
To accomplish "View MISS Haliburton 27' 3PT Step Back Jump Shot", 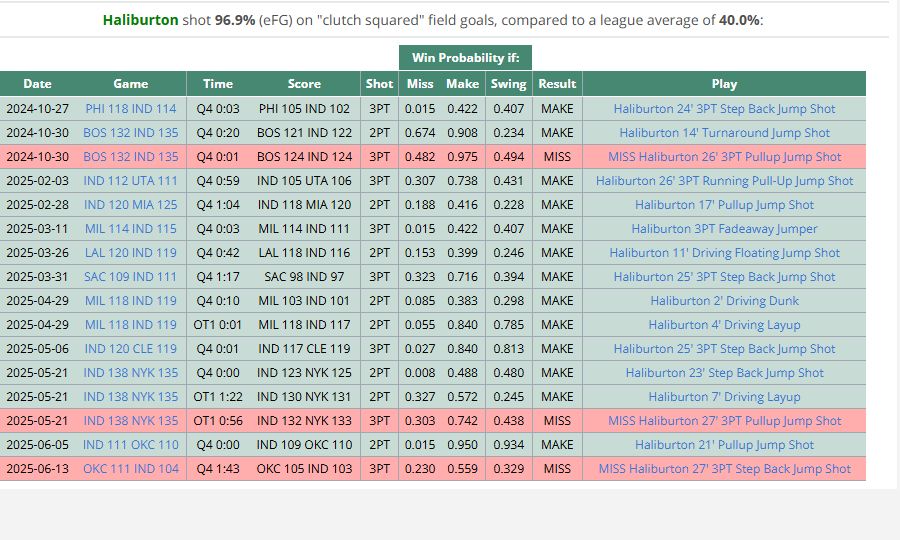I will (x=724, y=469).
